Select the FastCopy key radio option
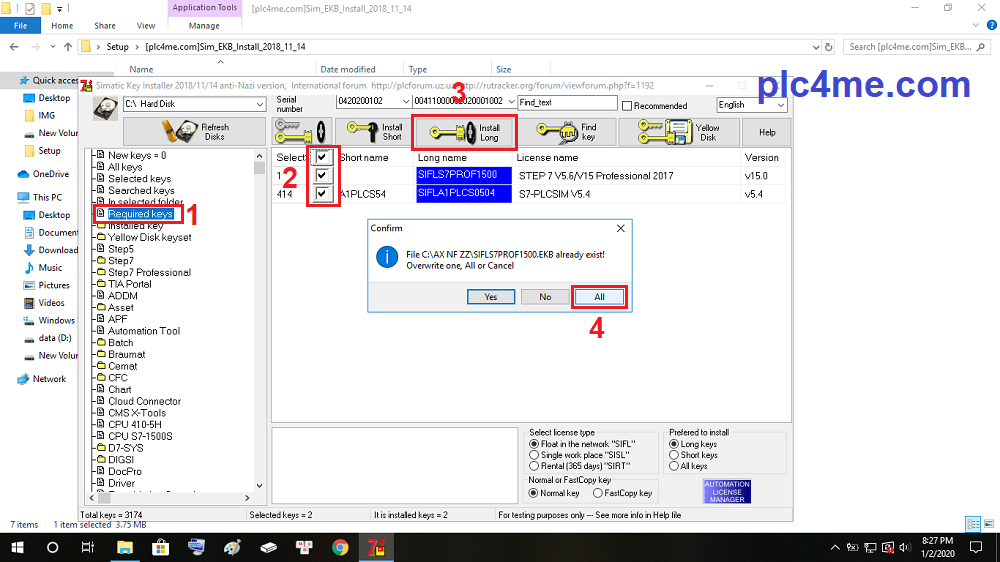The image size is (1000, 562). pyautogui.click(x=598, y=493)
